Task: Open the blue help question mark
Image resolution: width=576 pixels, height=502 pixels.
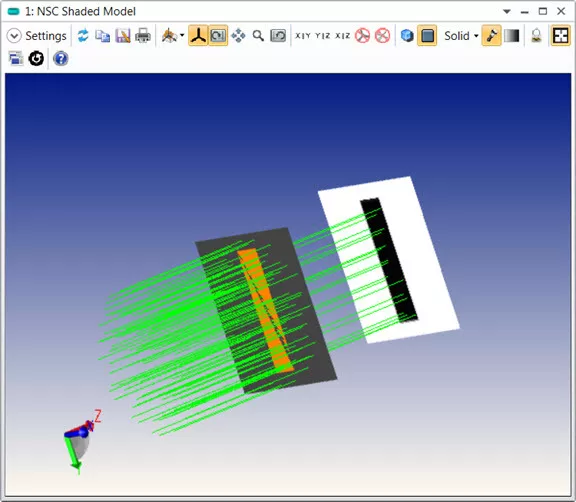Action: pos(61,58)
